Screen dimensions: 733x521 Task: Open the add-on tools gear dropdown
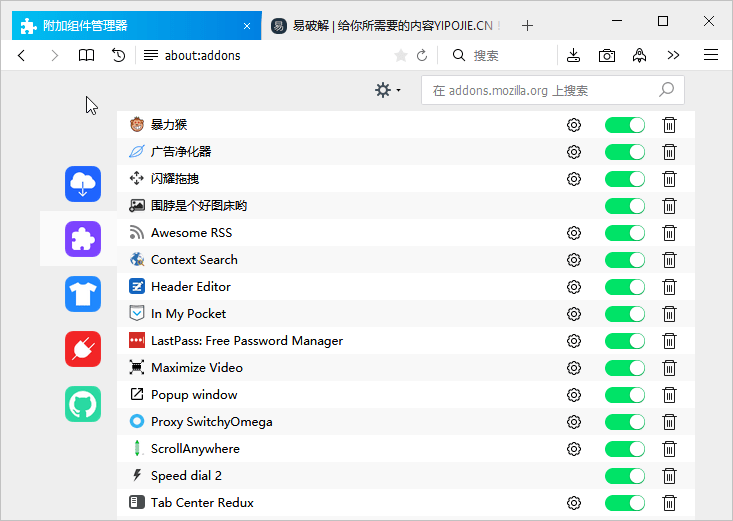click(x=388, y=90)
